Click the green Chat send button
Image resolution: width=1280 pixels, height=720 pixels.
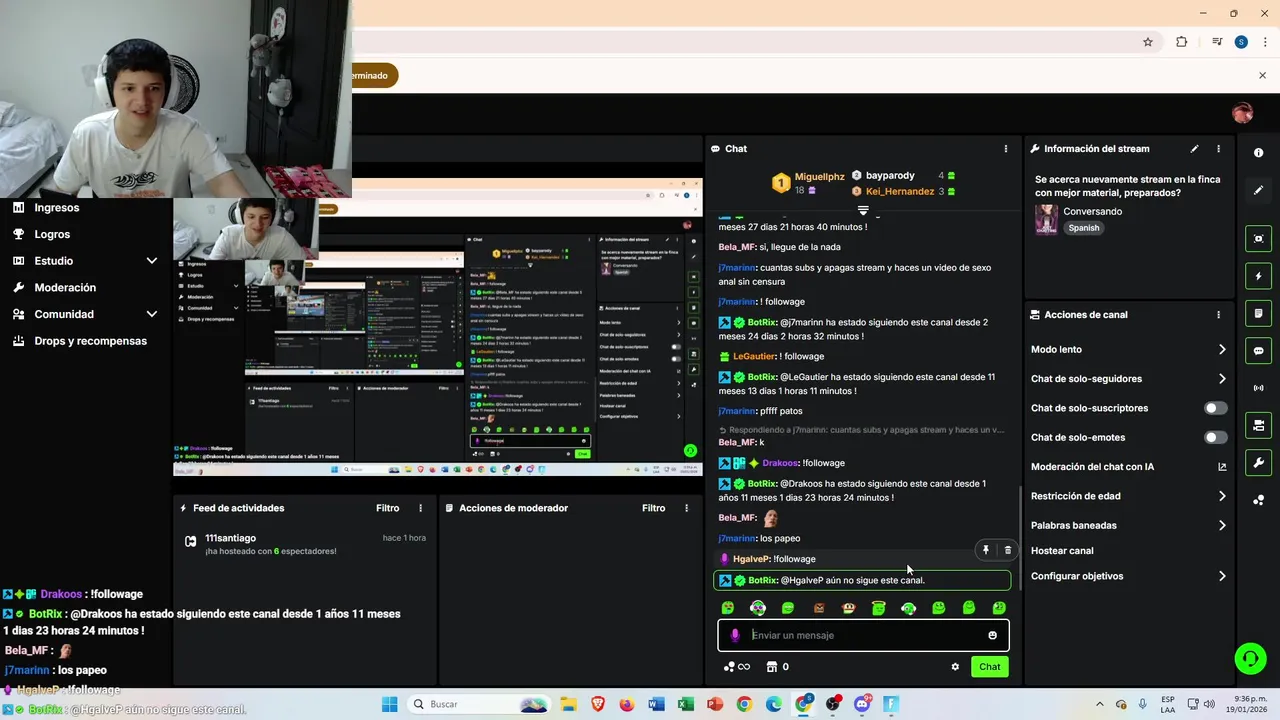point(989,667)
